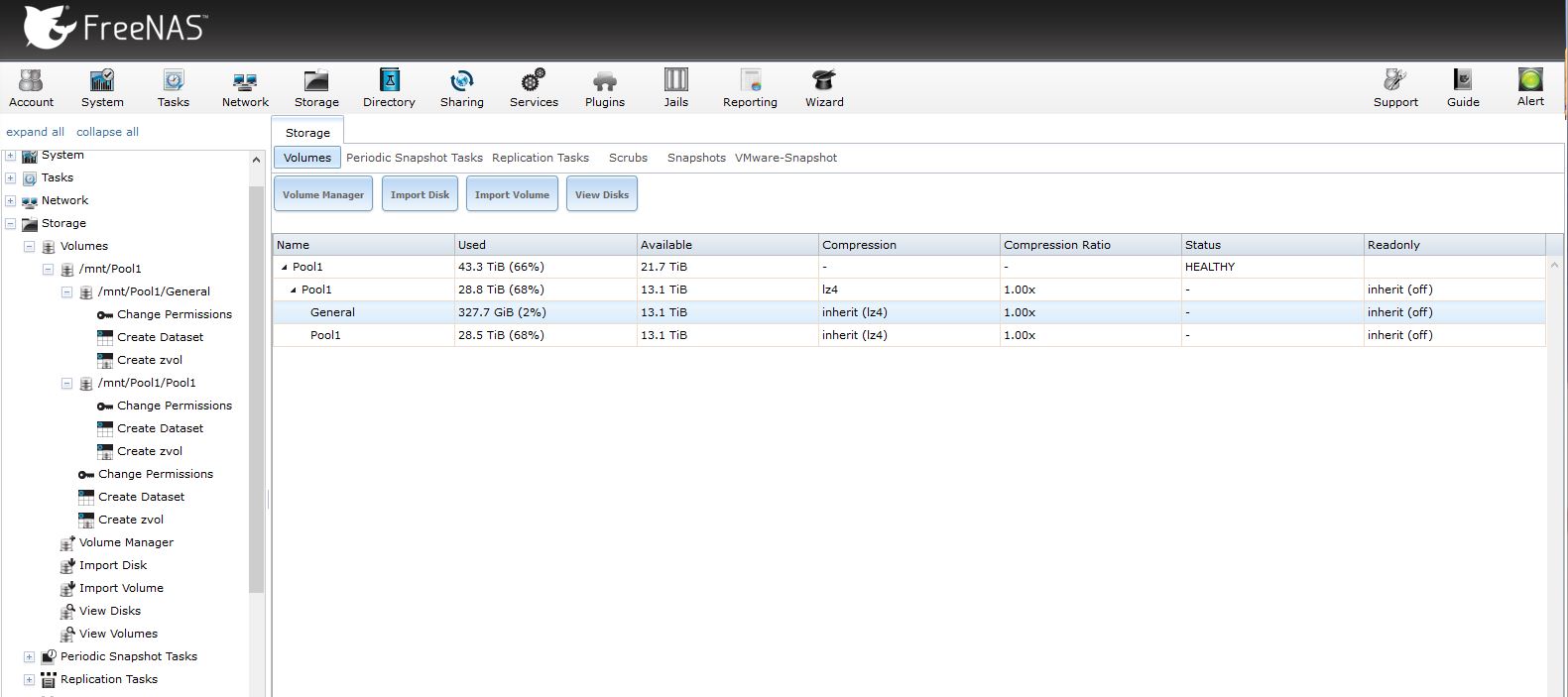Collapse the /mnt/Pool1 tree node

[48, 269]
